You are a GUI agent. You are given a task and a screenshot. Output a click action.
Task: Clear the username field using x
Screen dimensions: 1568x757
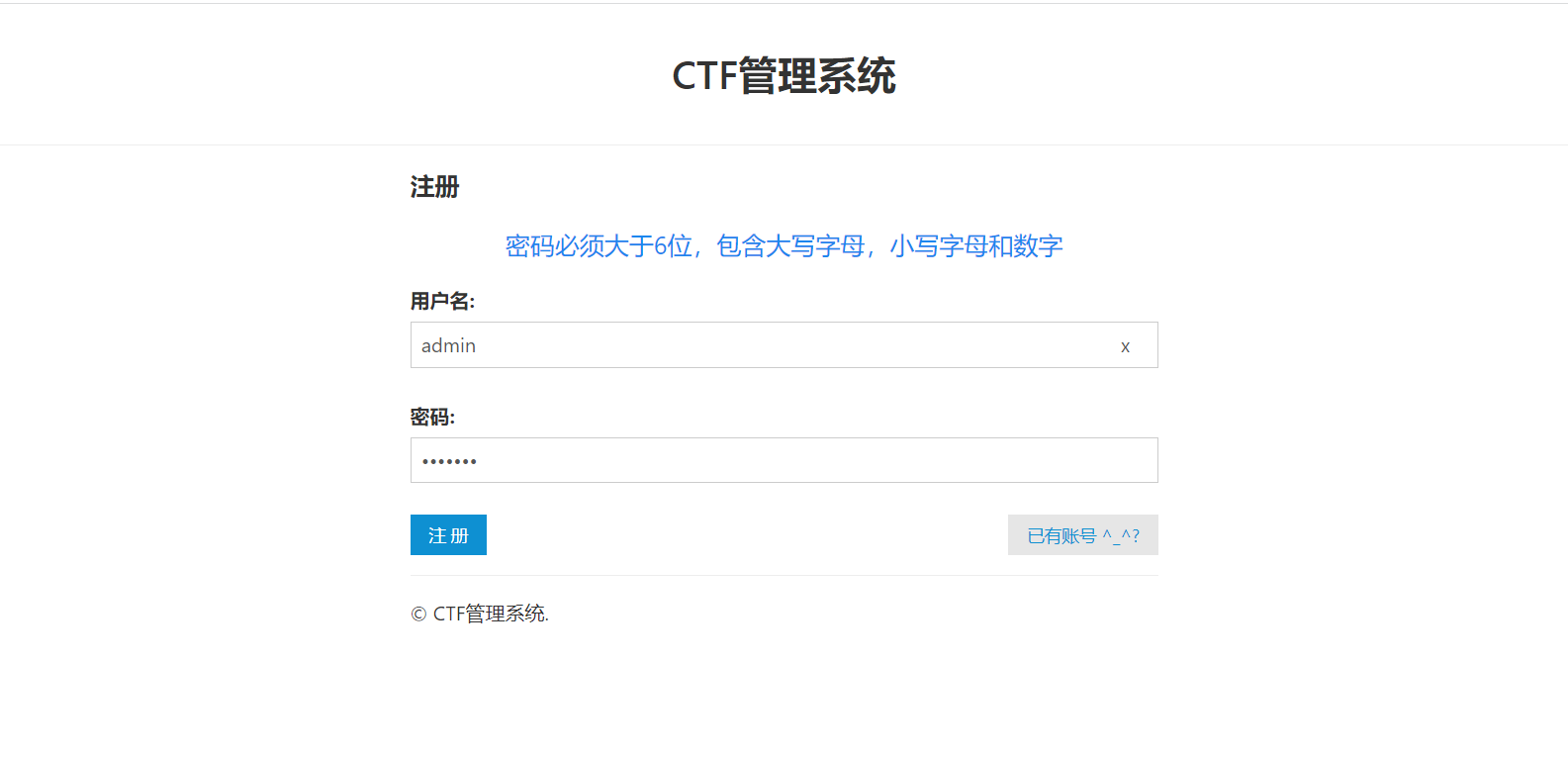(x=1125, y=346)
